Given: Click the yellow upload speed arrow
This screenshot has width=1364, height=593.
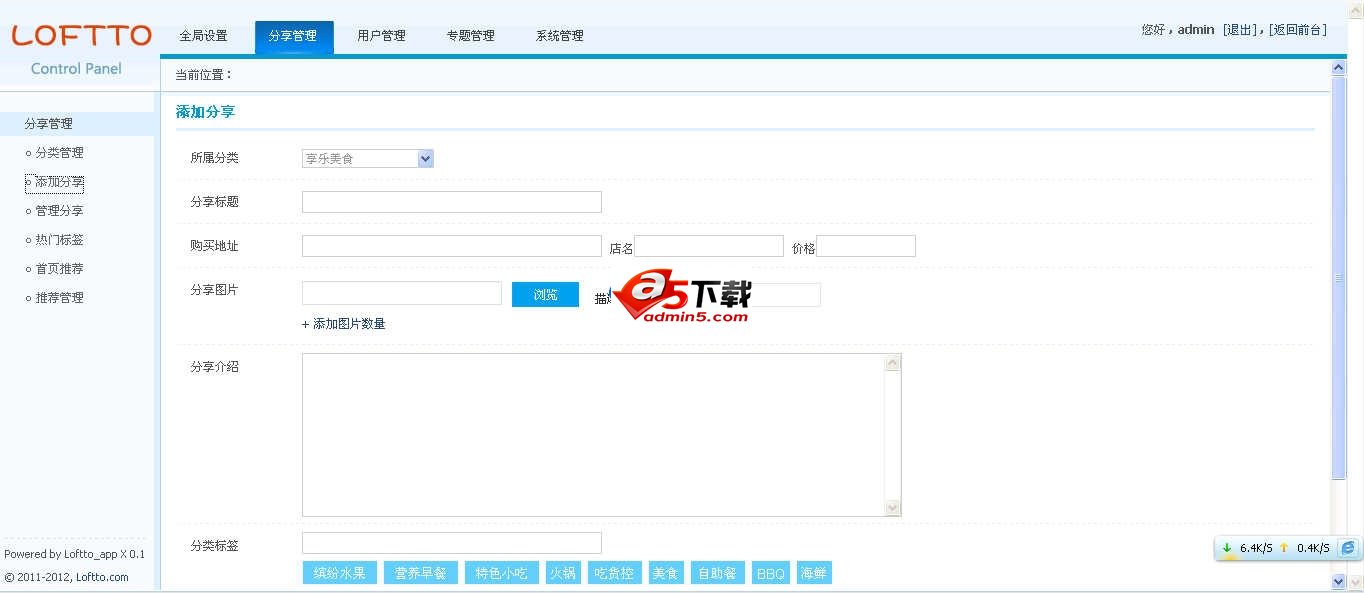Looking at the screenshot, I should pyautogui.click(x=1284, y=548).
